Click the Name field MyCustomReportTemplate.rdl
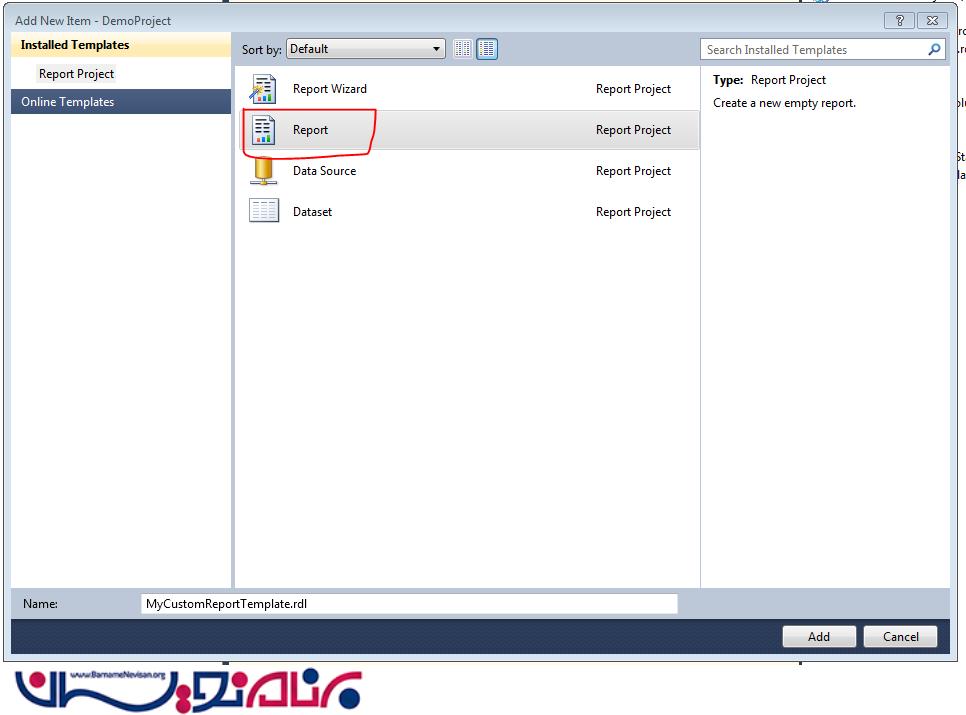966x715 pixels. point(410,604)
